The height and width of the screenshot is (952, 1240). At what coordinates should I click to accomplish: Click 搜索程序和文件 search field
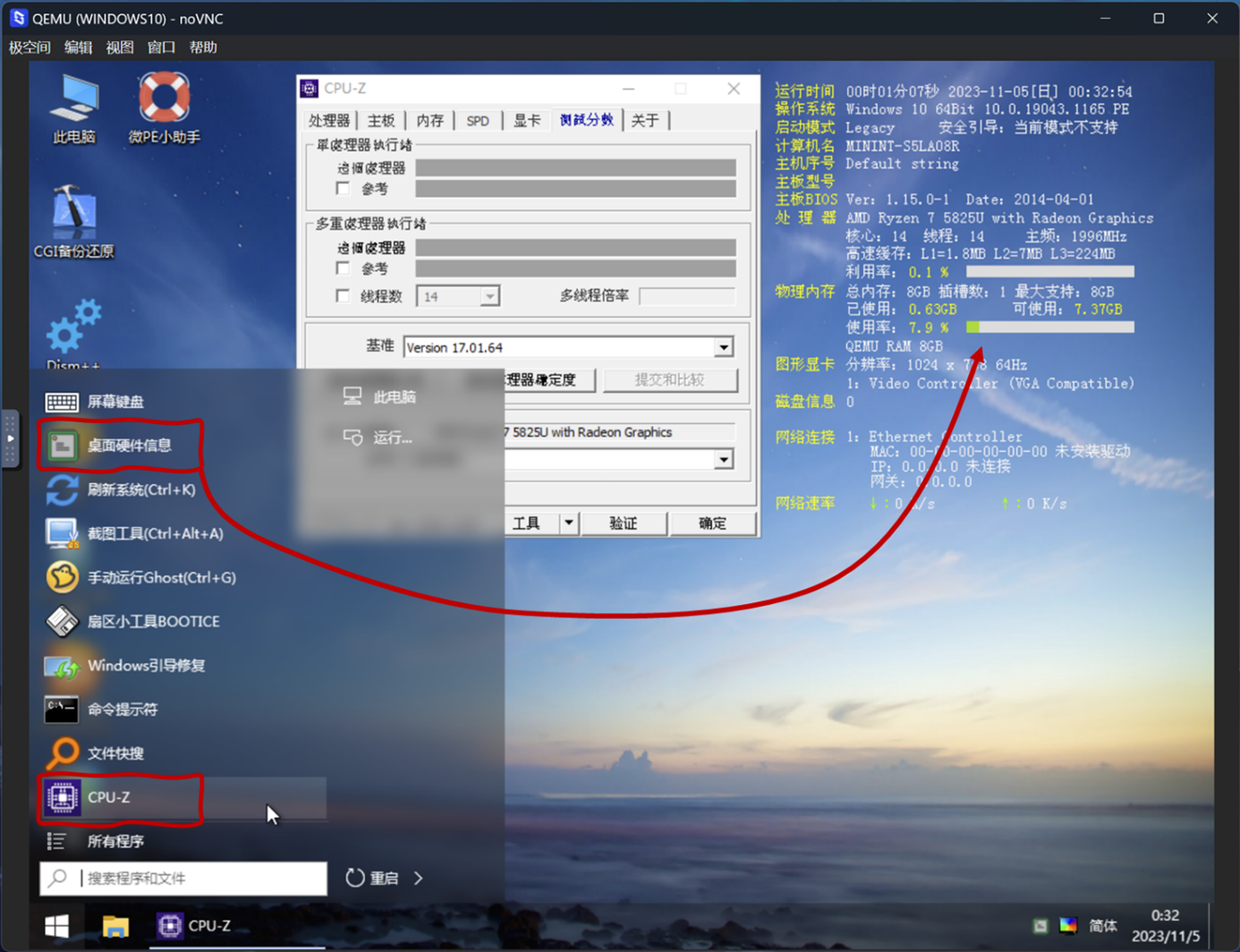click(x=183, y=878)
